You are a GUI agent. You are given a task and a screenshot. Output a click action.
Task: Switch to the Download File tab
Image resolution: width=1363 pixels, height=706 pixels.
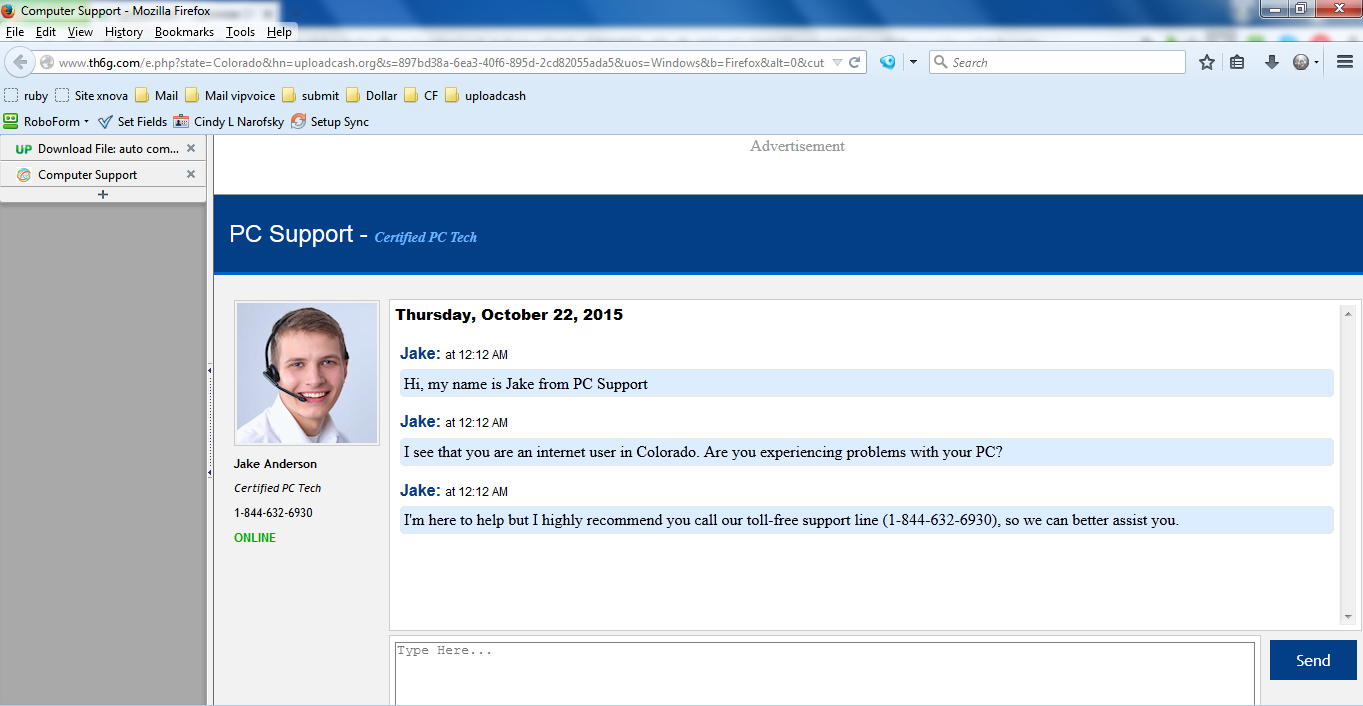click(100, 148)
